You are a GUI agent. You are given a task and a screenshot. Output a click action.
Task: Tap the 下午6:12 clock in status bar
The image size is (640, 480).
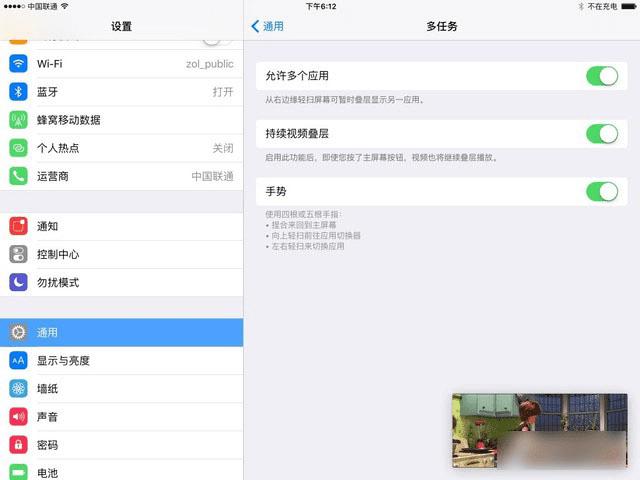pyautogui.click(x=321, y=7)
